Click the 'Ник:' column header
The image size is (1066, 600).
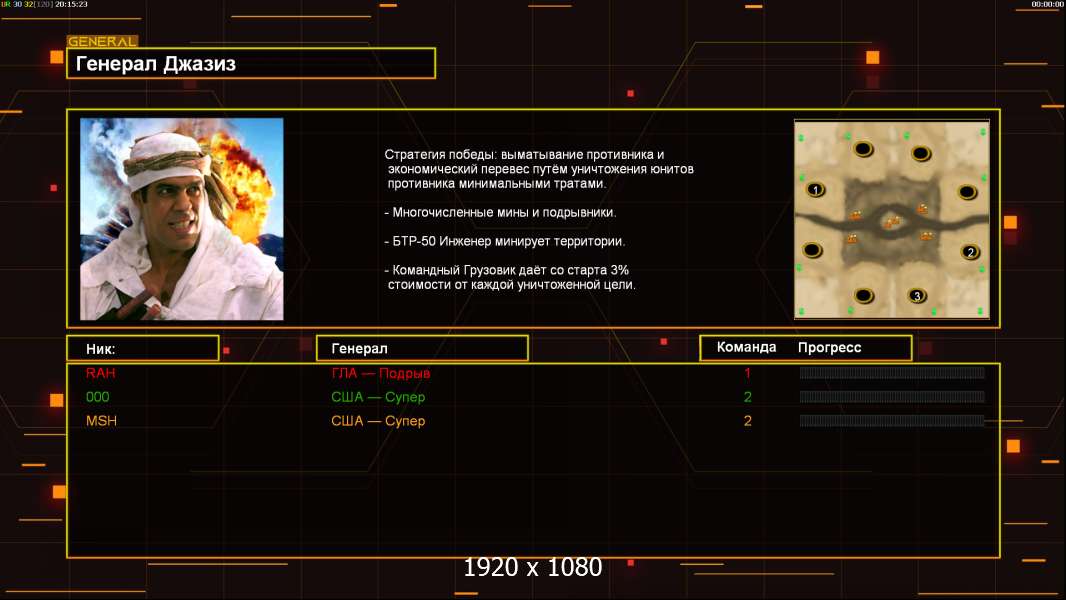pyautogui.click(x=143, y=349)
